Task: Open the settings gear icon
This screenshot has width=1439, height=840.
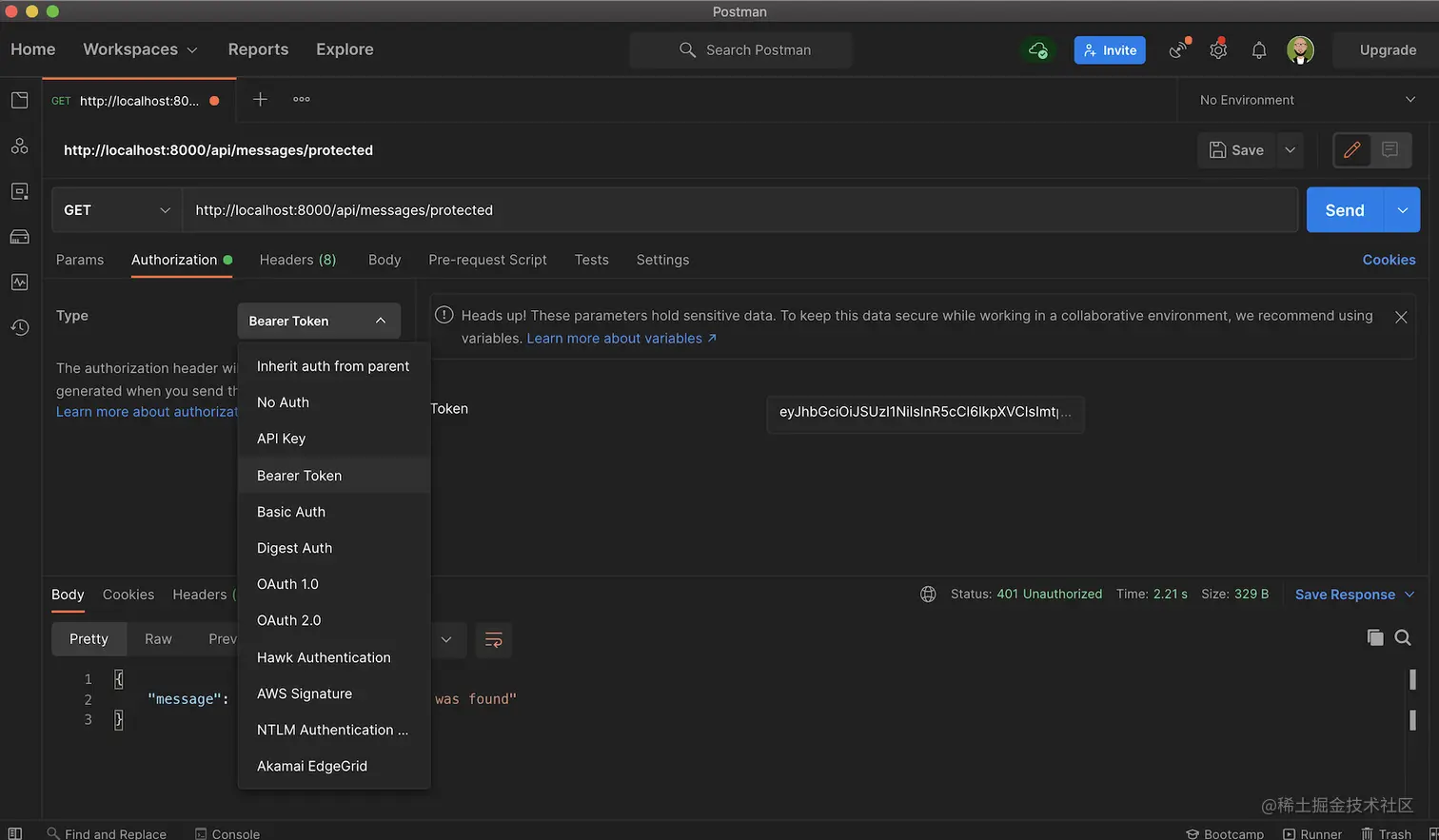Action: point(1218,49)
